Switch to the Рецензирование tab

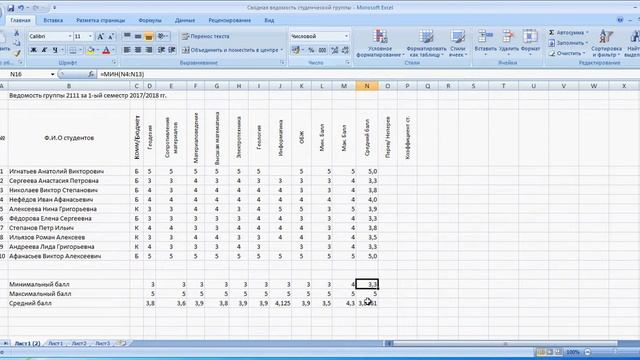229,20
